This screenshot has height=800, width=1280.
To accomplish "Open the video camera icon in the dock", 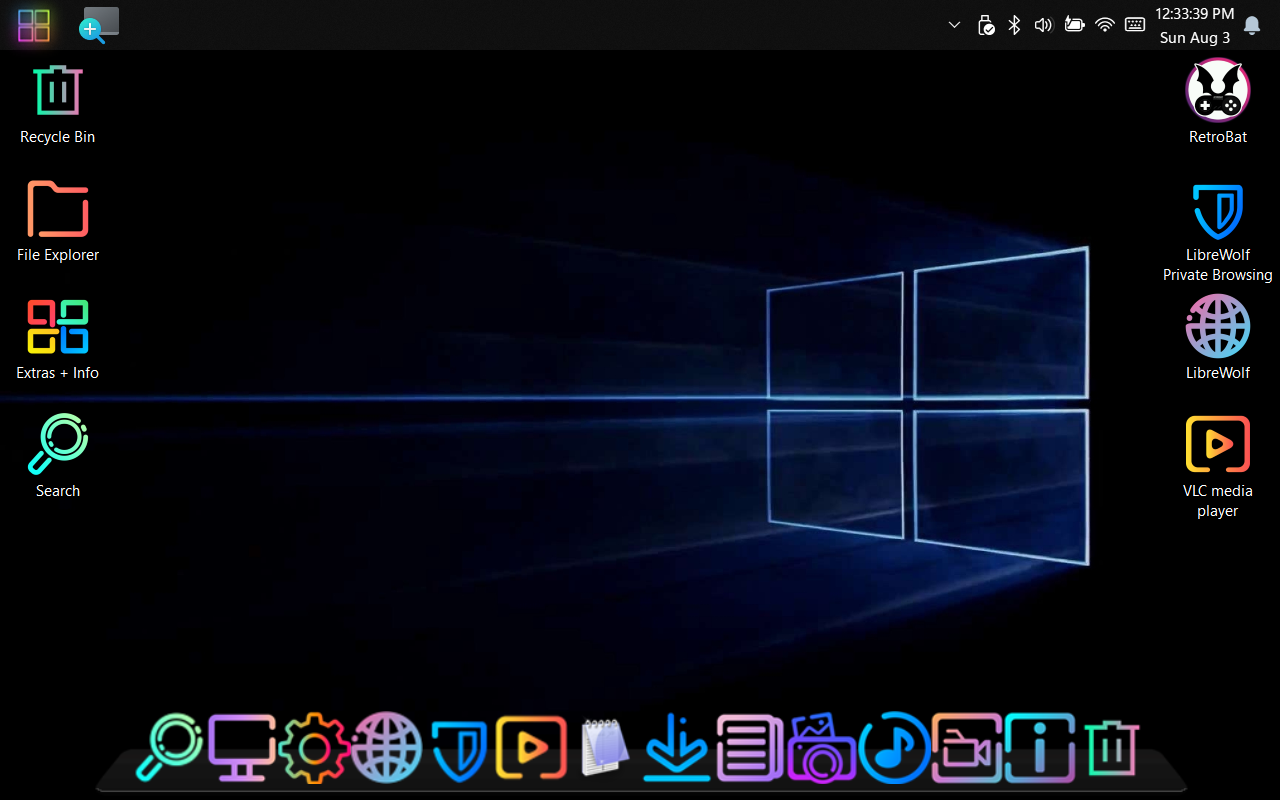I will (x=966, y=748).
